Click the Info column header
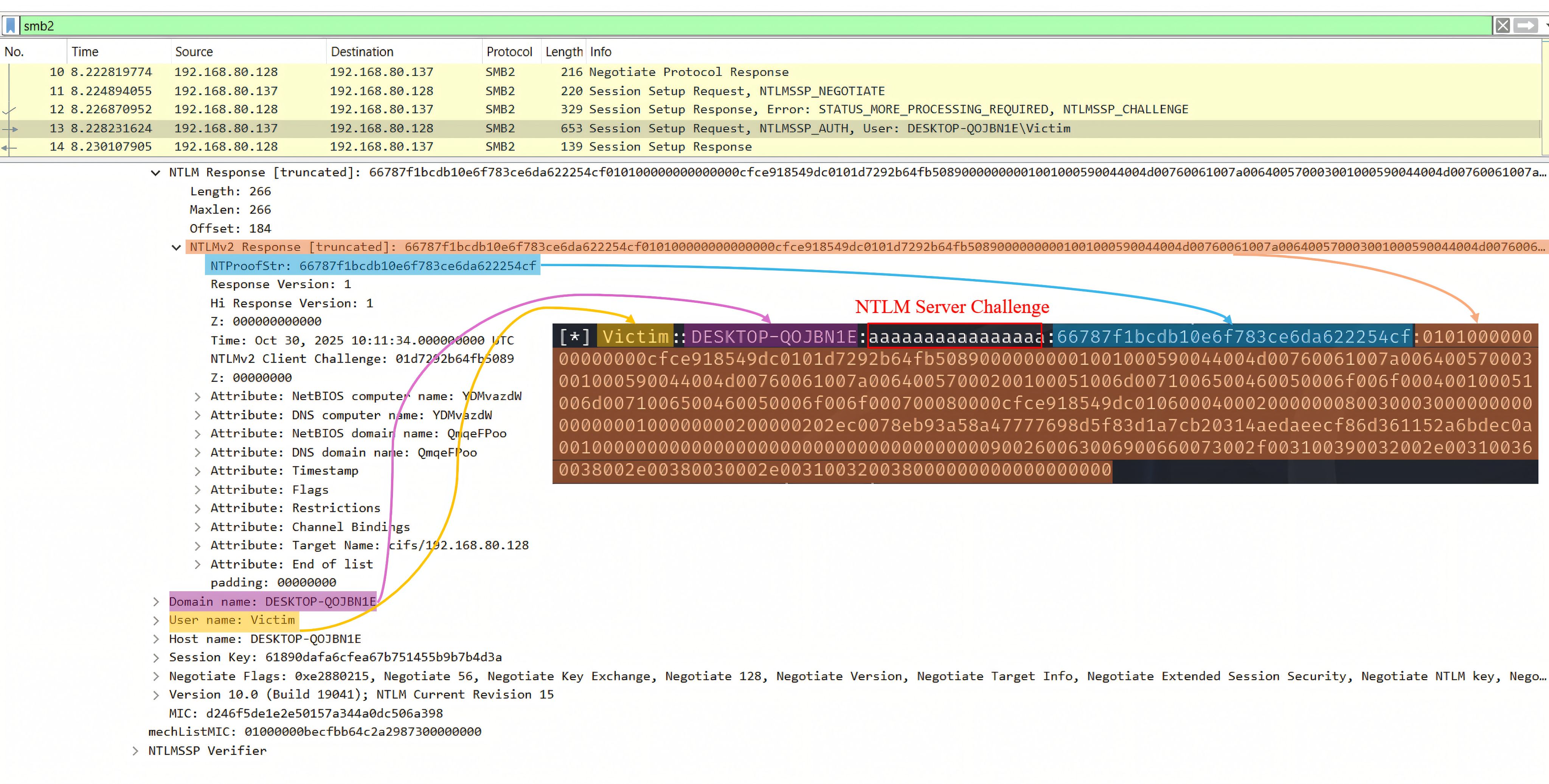1549x784 pixels. (600, 52)
